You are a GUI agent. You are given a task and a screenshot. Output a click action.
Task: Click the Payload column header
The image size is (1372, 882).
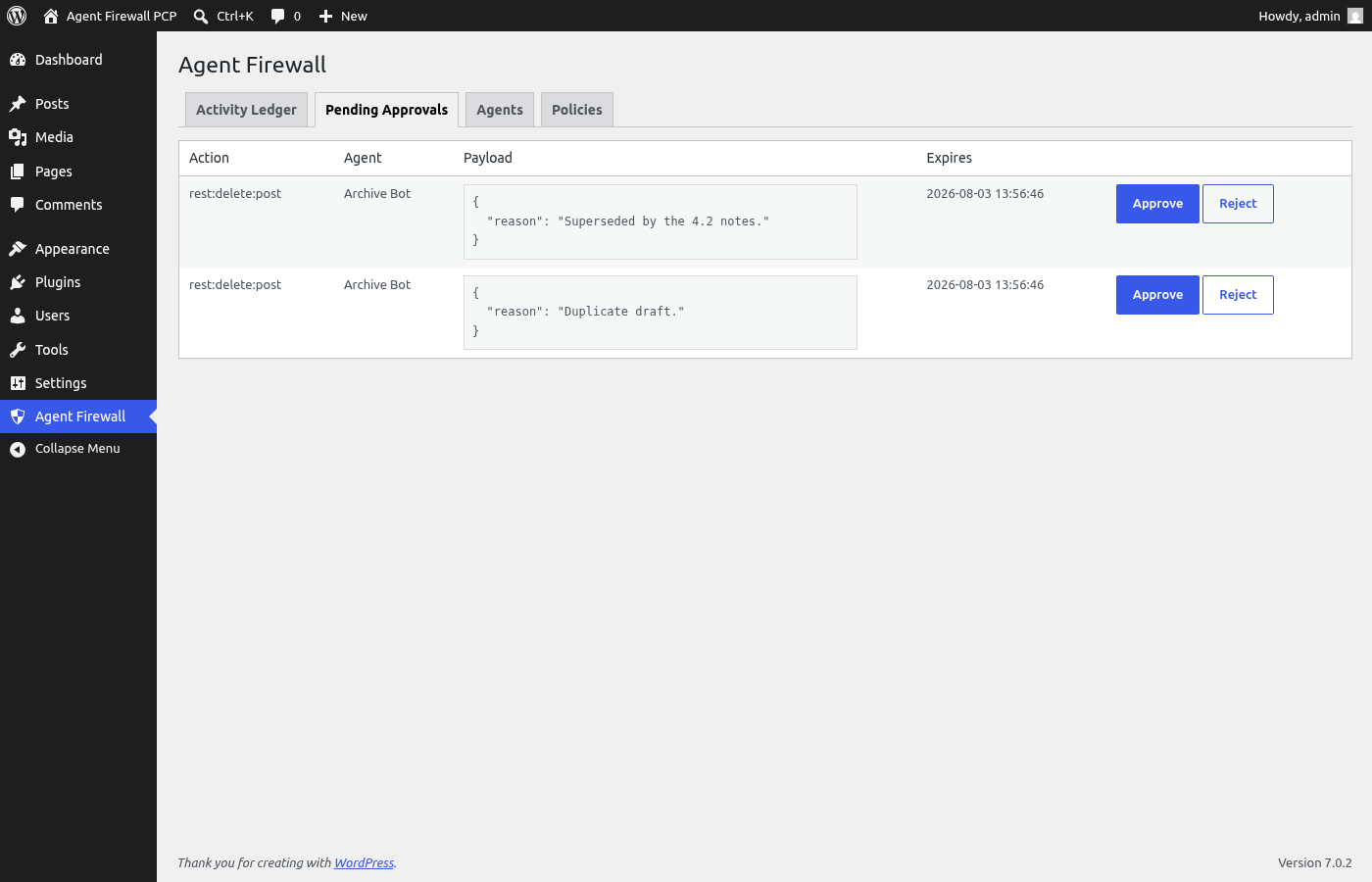(488, 158)
